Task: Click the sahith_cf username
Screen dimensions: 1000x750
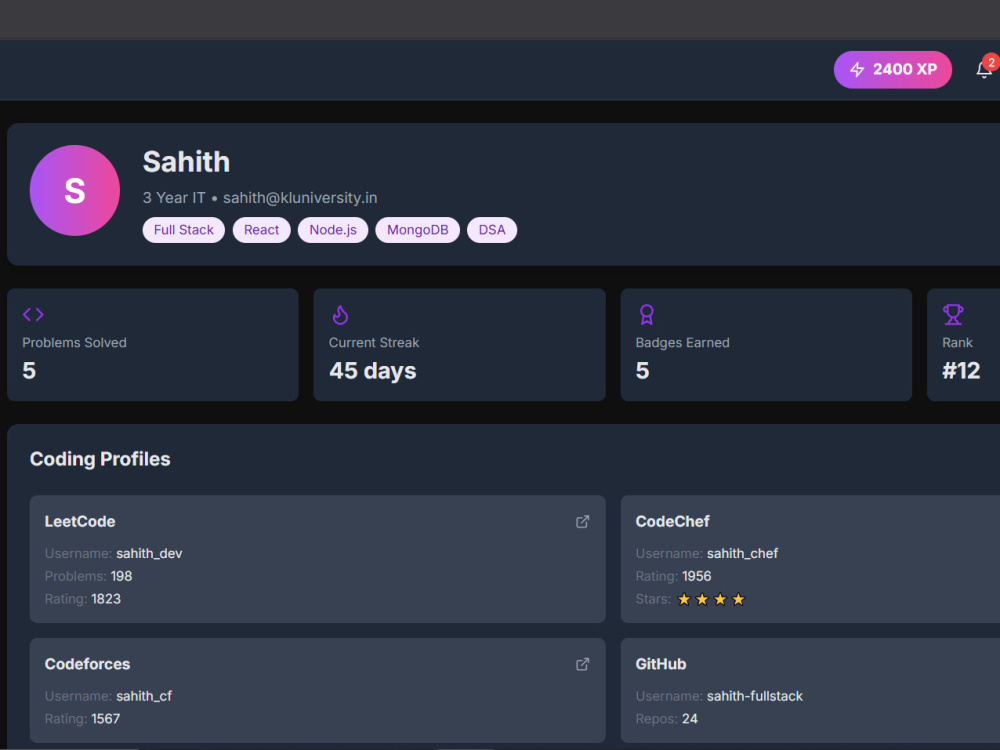Action: click(144, 696)
